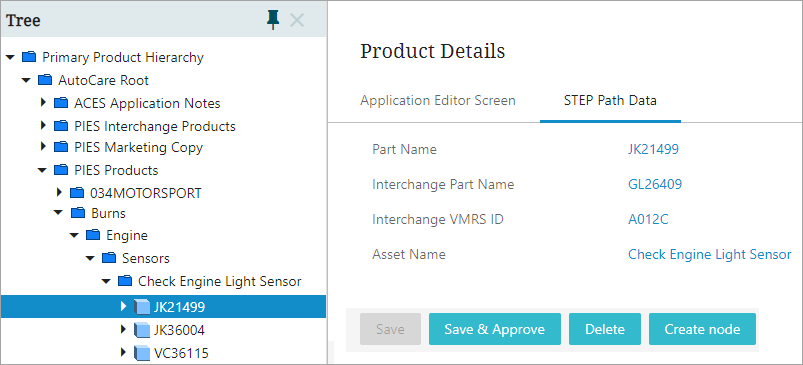Select the cube icon for VC36115
Image resolution: width=803 pixels, height=365 pixels.
(142, 353)
